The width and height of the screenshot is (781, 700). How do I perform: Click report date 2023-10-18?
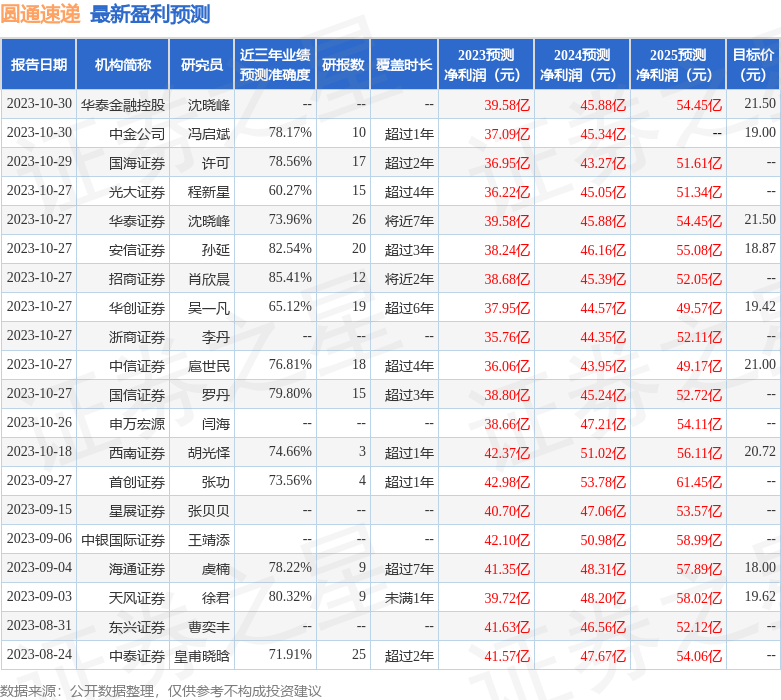coord(39,451)
